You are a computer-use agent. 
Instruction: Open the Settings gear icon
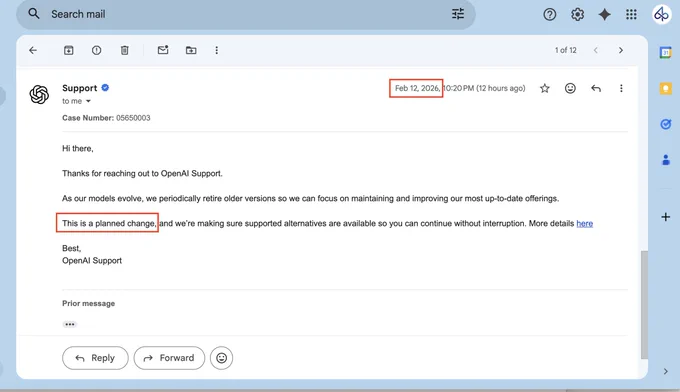(577, 15)
